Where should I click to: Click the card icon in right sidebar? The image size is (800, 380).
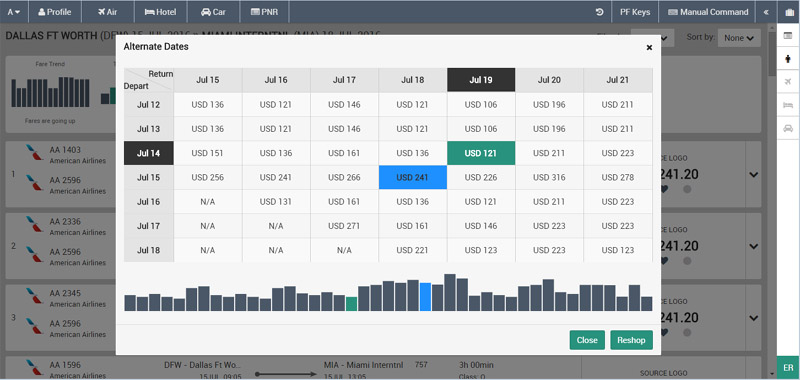pos(788,36)
